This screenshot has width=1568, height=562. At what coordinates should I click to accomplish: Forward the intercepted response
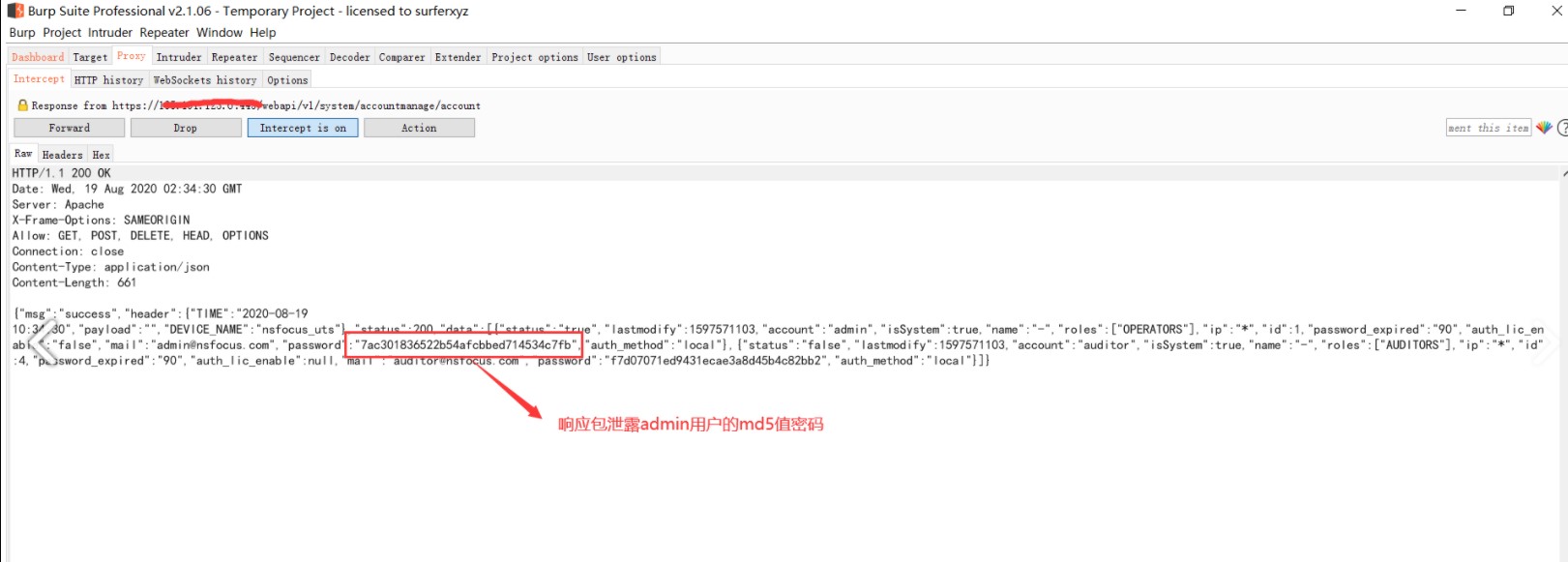70,128
